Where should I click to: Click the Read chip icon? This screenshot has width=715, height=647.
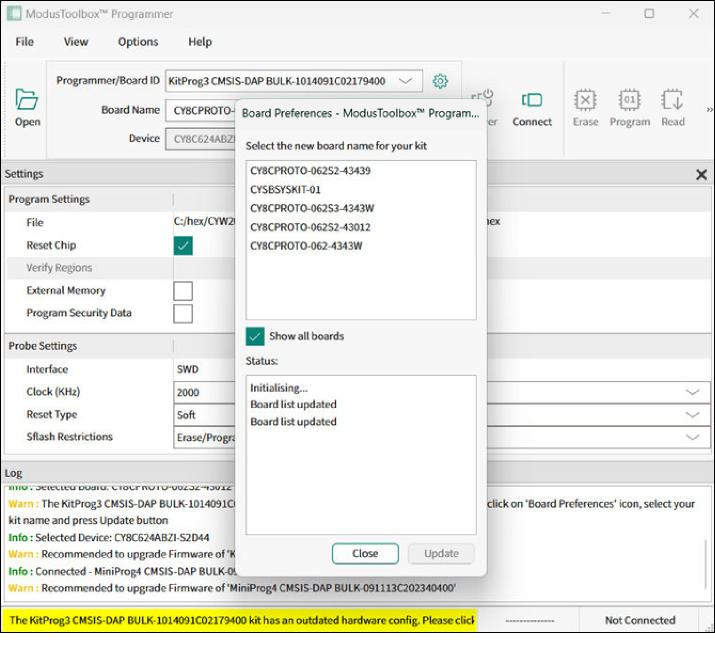click(x=673, y=109)
